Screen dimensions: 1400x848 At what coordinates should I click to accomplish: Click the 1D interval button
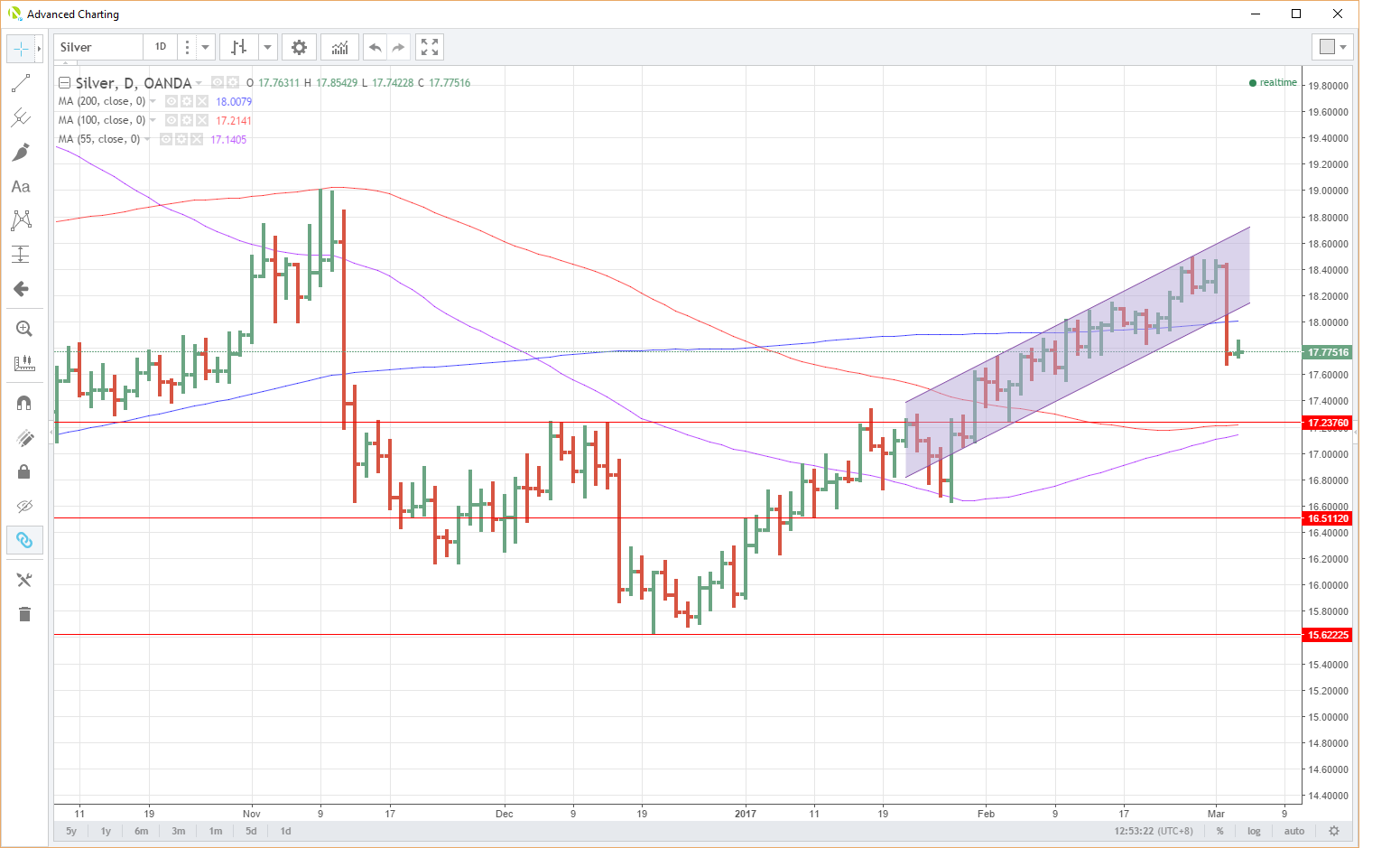(161, 47)
